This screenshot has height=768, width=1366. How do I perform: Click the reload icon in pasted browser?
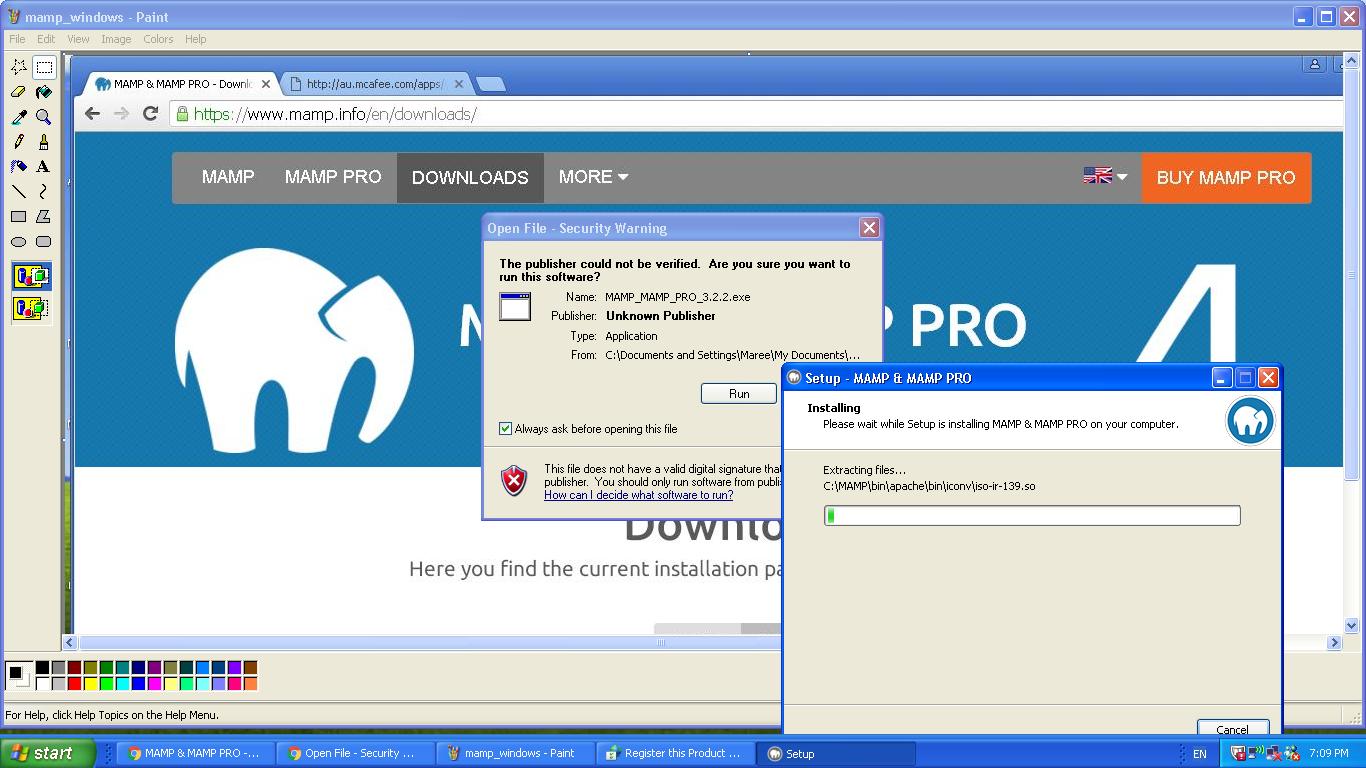pos(151,114)
